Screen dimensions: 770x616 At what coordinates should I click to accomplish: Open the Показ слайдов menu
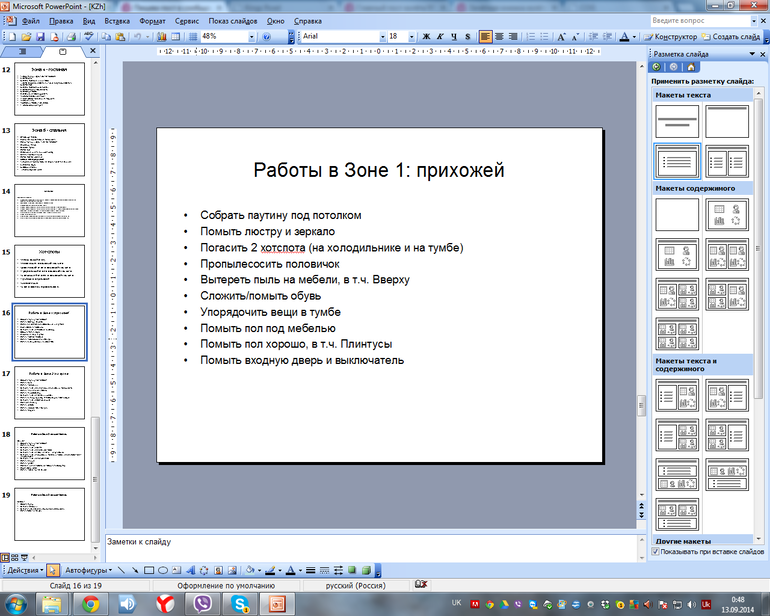tap(232, 20)
